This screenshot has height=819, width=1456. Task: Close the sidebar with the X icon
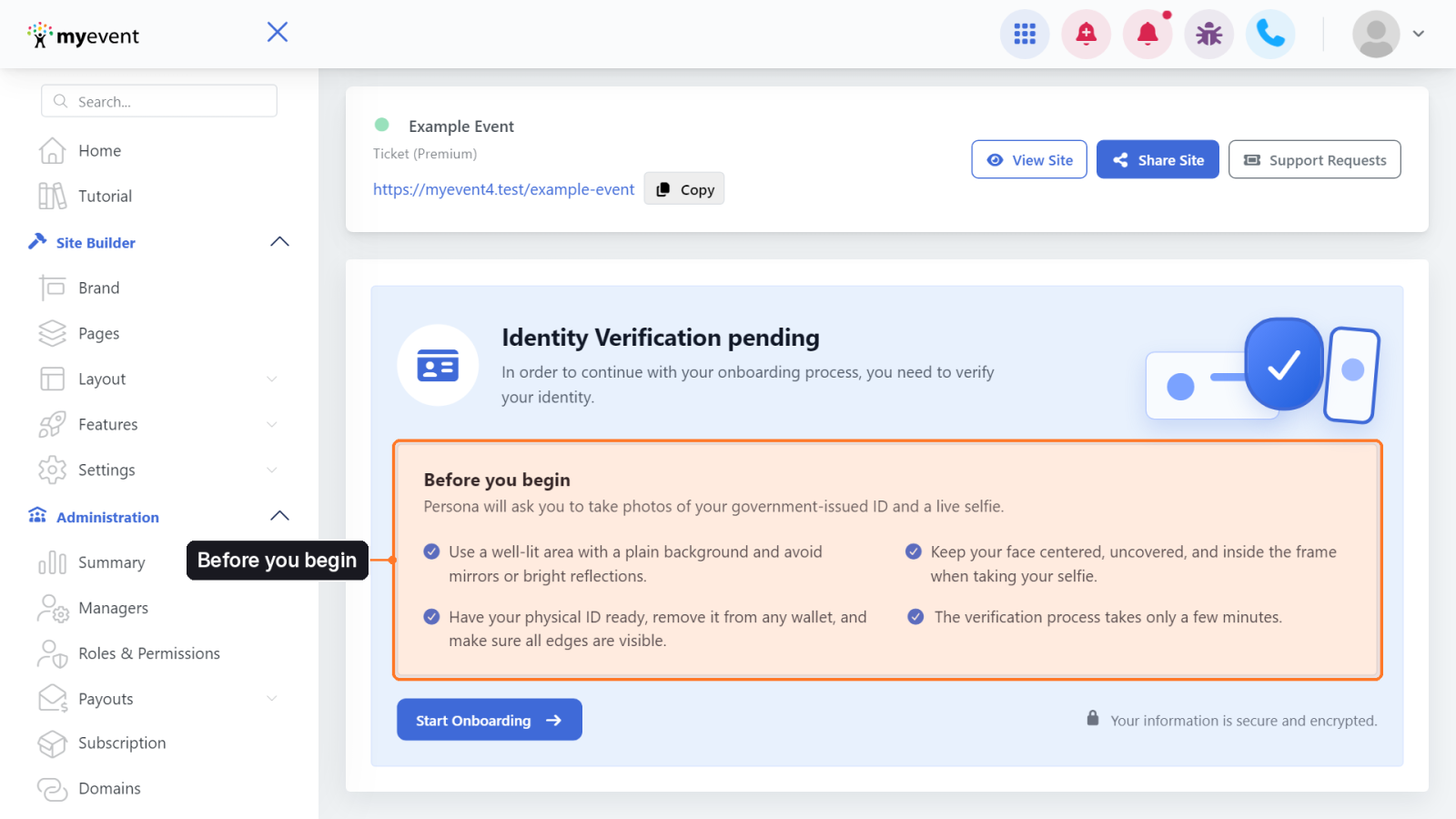point(278,32)
